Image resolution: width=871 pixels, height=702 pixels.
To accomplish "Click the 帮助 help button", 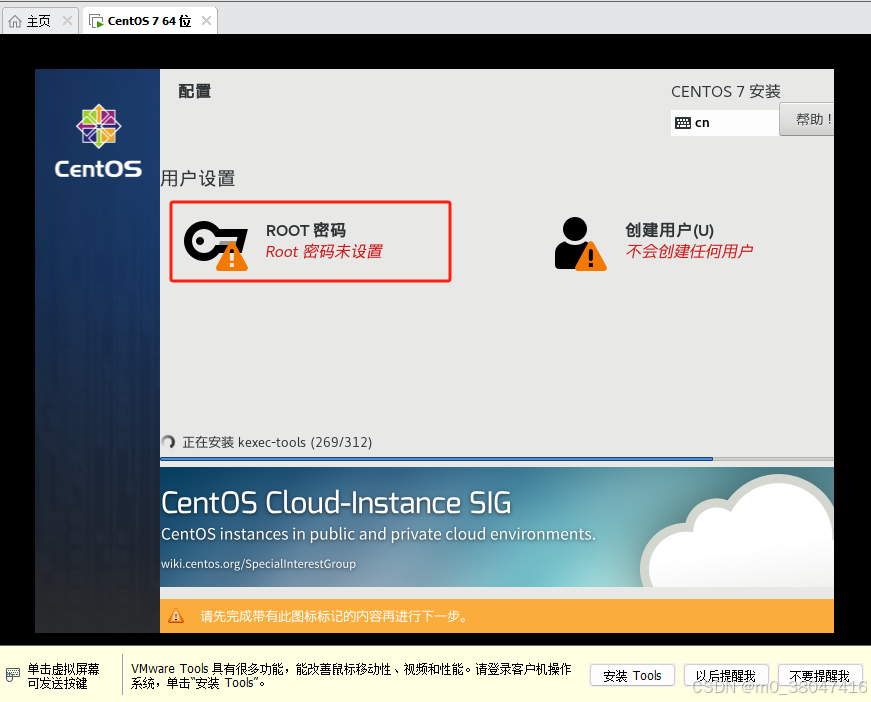I will coord(807,119).
